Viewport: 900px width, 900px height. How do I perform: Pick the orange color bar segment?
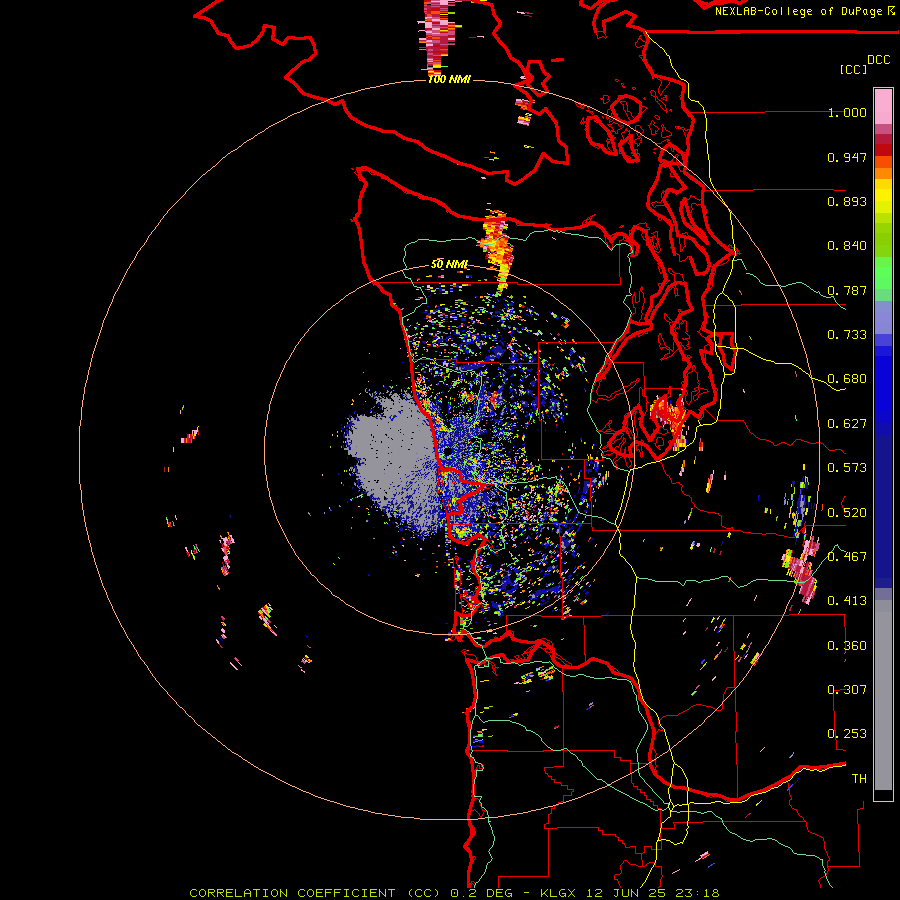coord(883,173)
